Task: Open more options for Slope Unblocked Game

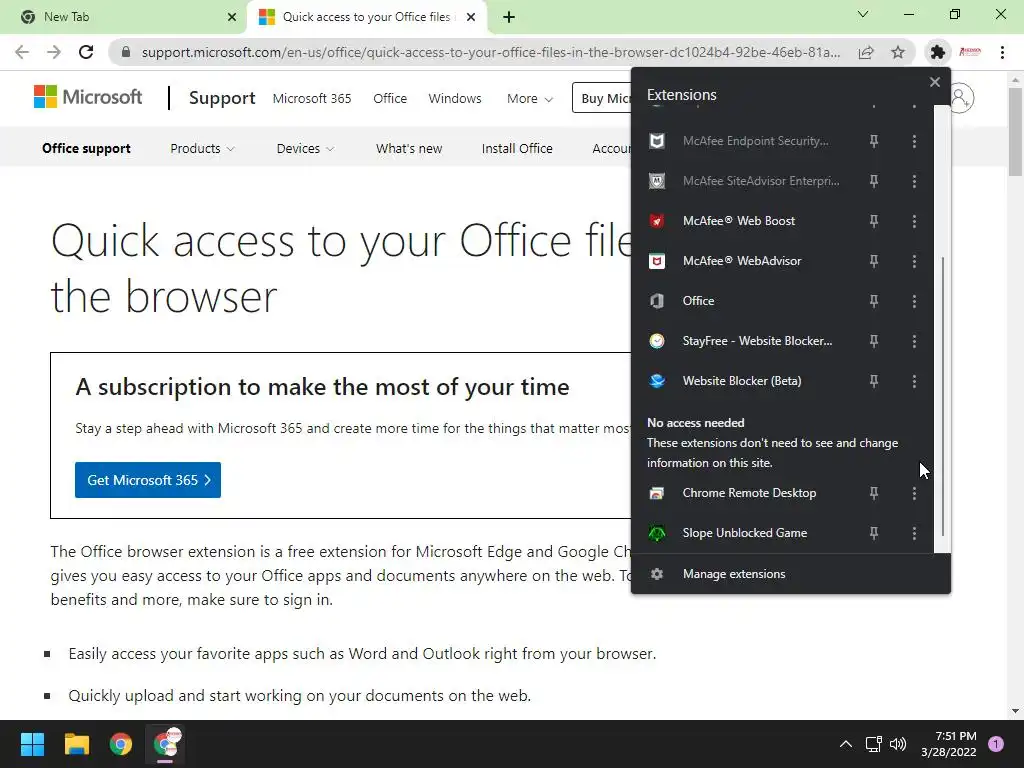Action: [x=914, y=533]
